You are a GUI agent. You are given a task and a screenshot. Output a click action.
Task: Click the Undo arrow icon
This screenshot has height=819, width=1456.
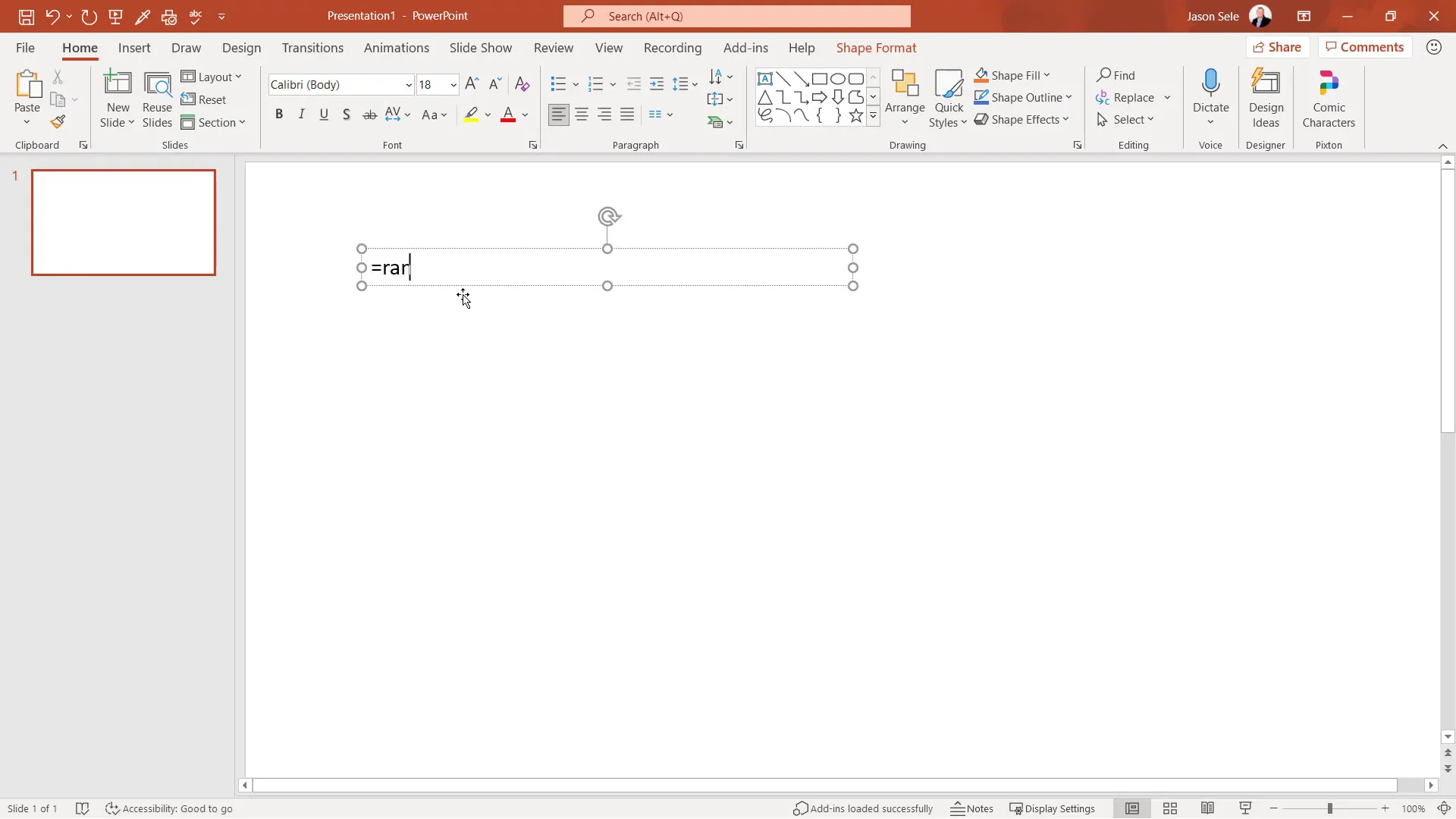click(x=52, y=16)
